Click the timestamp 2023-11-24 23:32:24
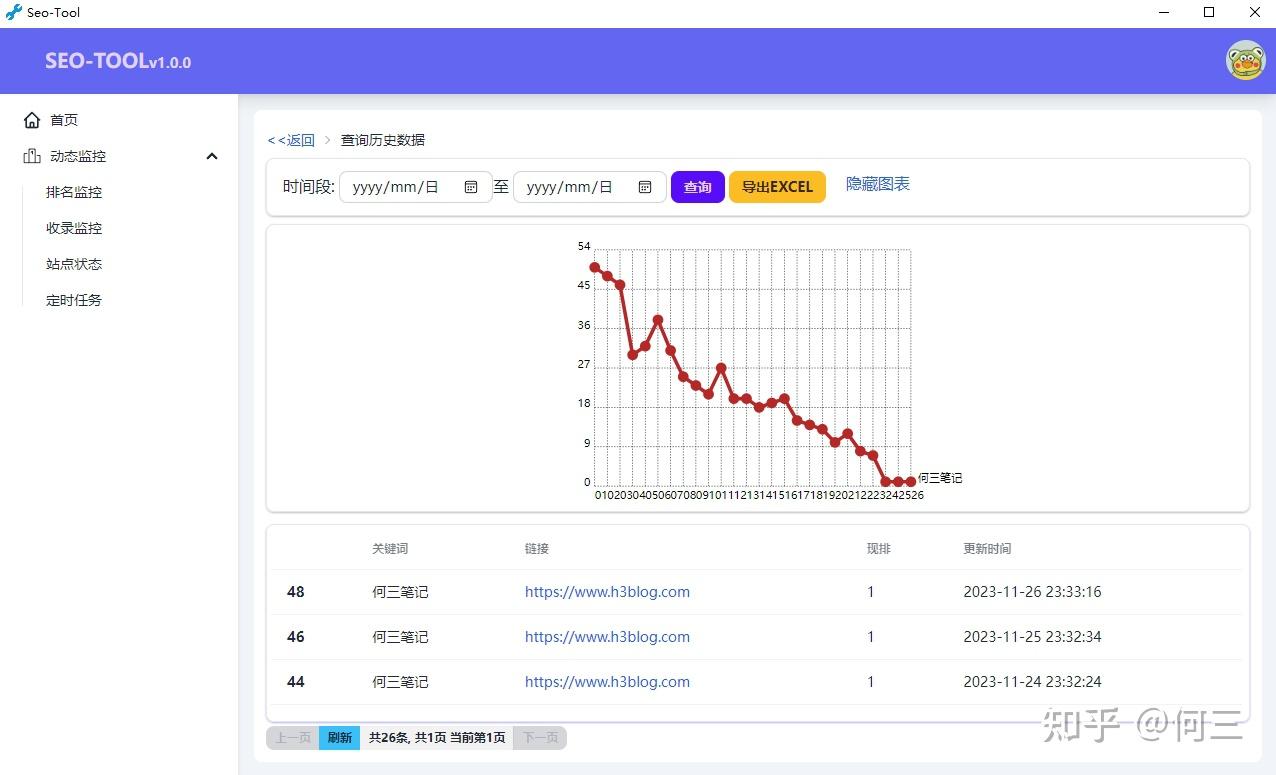The height and width of the screenshot is (775, 1276). pyautogui.click(x=1032, y=682)
